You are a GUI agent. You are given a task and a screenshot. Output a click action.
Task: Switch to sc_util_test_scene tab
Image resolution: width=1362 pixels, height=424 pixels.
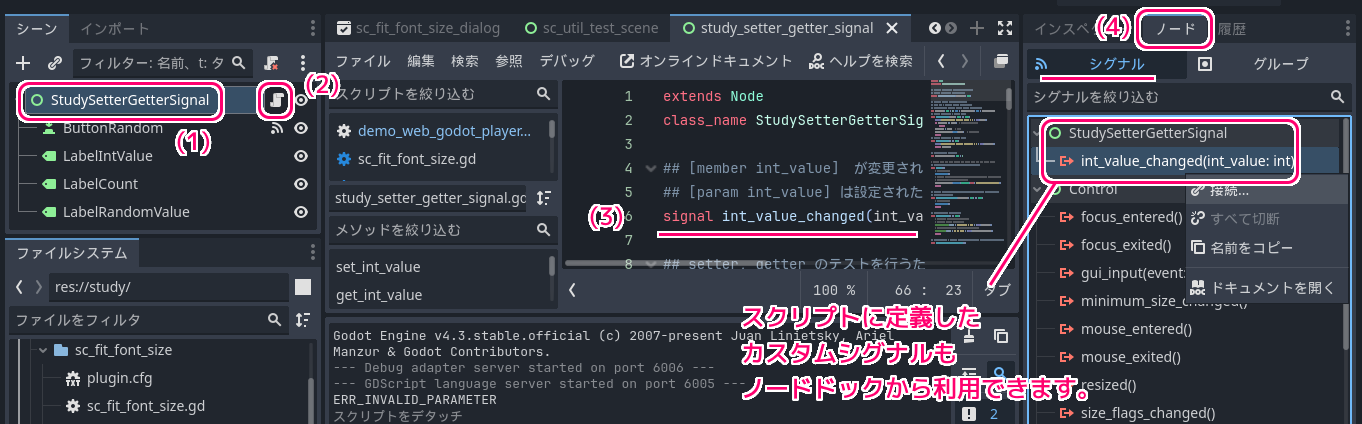(593, 28)
